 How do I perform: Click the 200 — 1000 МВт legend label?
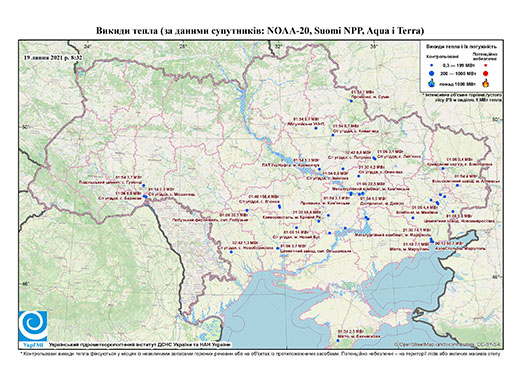[x=459, y=73]
